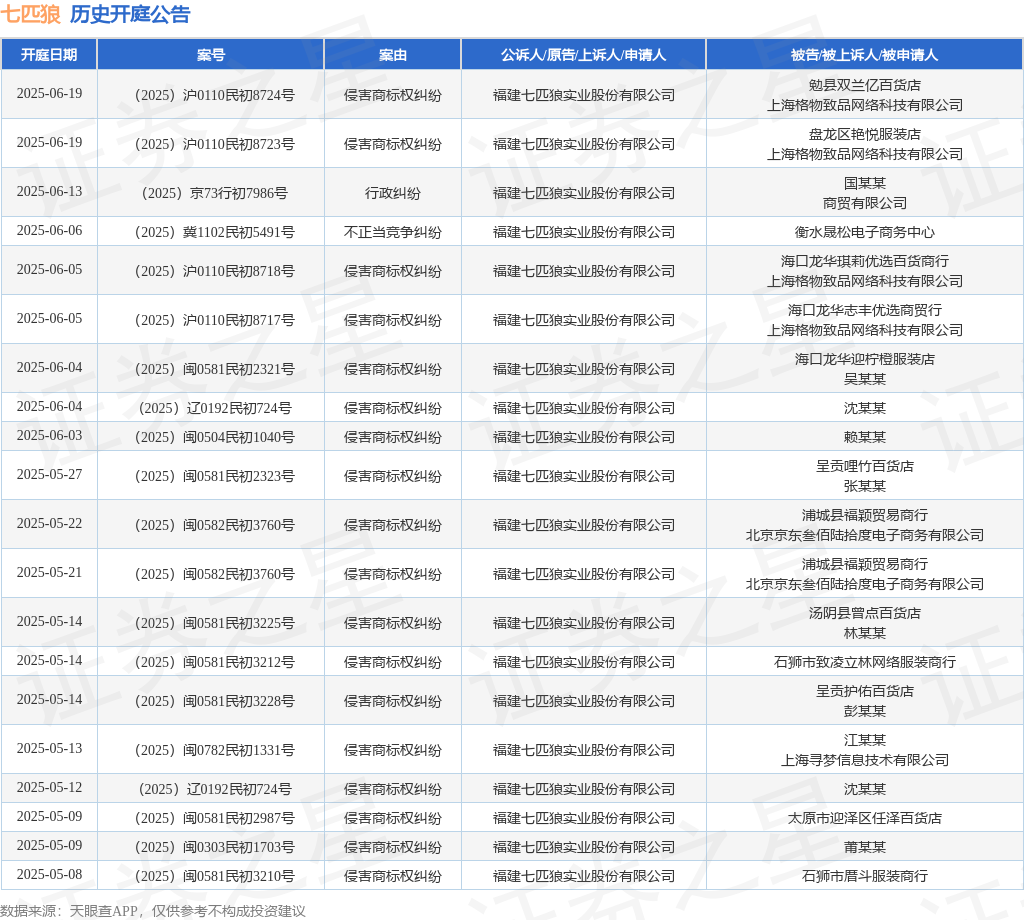Click the date 2025-05-22
This screenshot has width=1024, height=920.
click(x=50, y=523)
